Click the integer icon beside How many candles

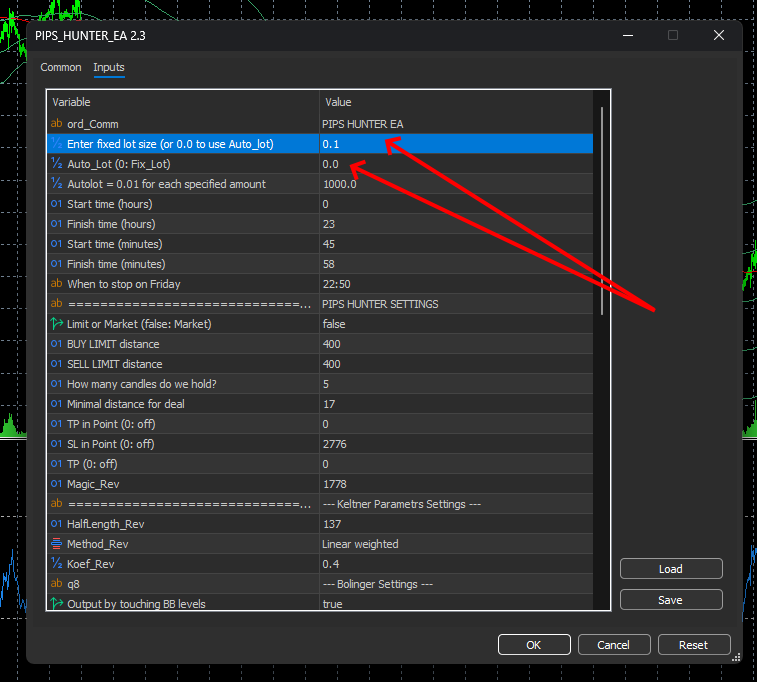pos(56,384)
